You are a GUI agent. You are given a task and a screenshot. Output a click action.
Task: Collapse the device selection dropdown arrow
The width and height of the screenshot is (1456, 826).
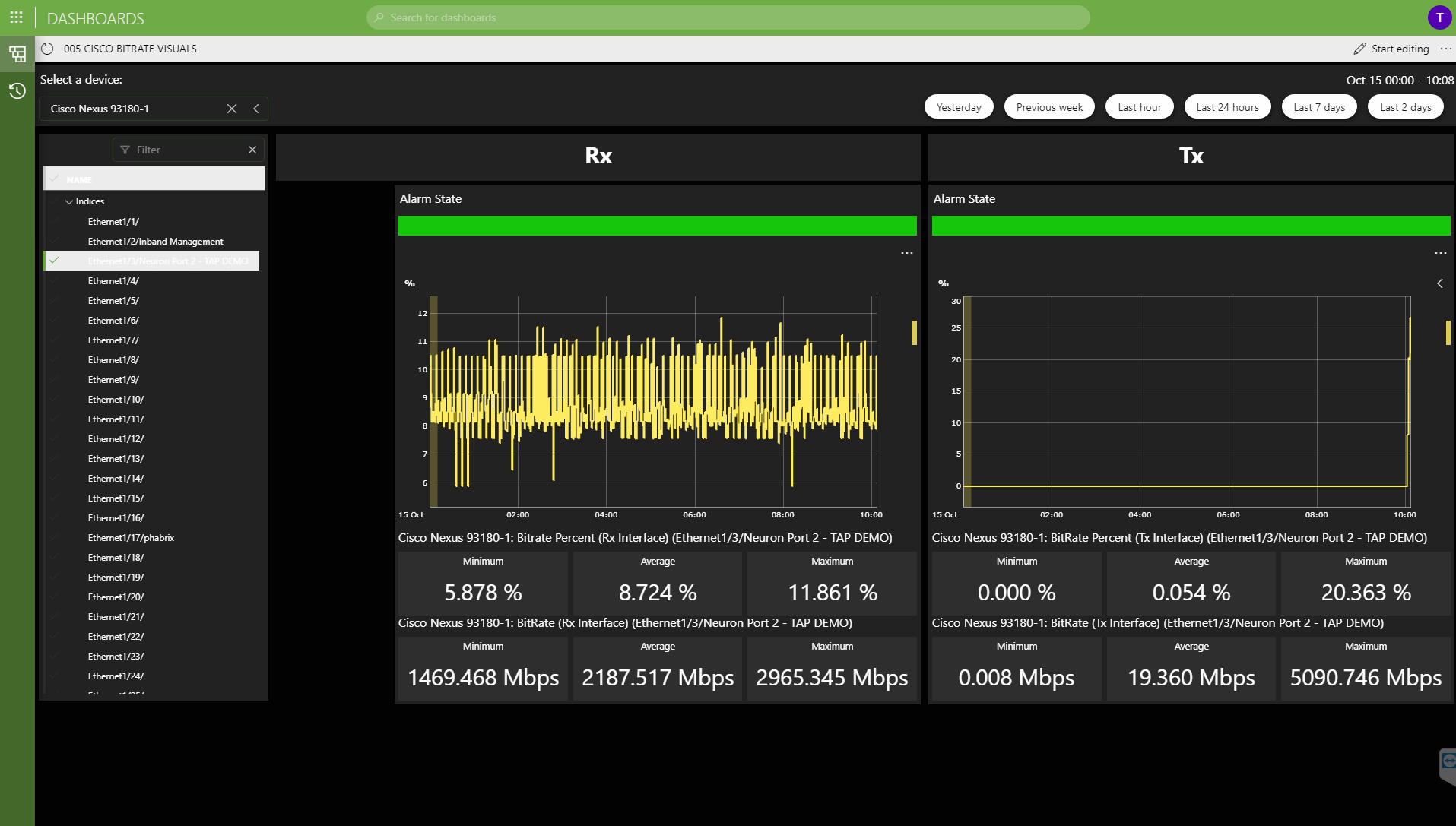click(x=256, y=109)
